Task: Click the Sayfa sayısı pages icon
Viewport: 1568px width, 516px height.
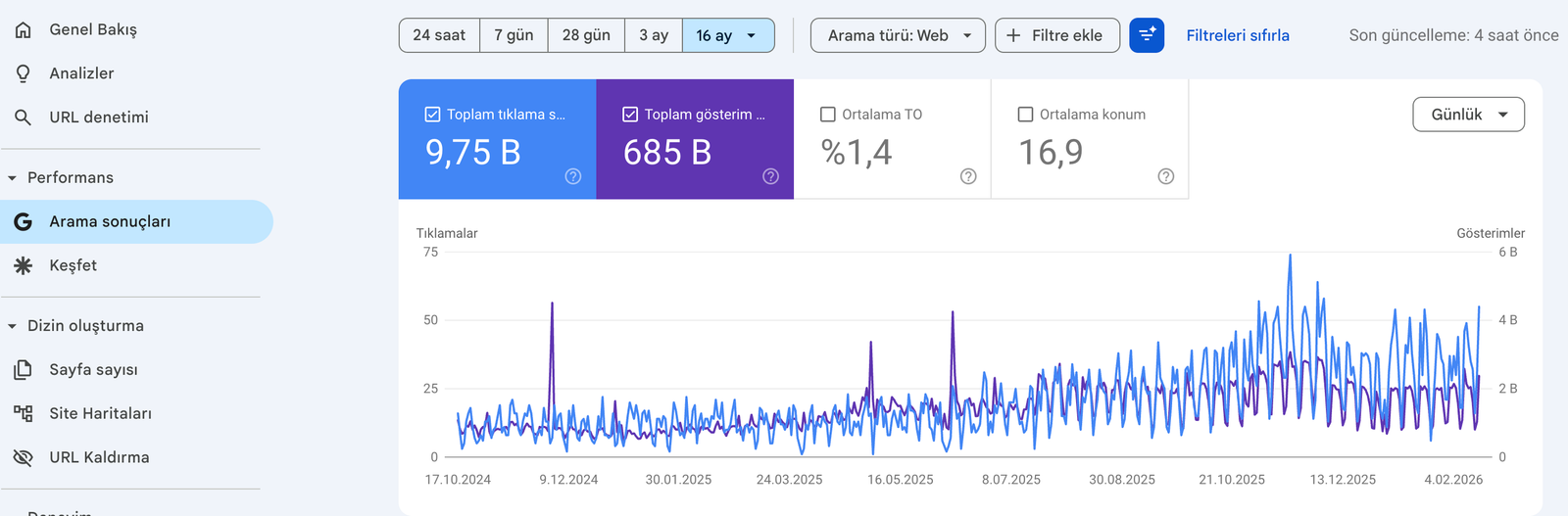Action: click(x=24, y=370)
